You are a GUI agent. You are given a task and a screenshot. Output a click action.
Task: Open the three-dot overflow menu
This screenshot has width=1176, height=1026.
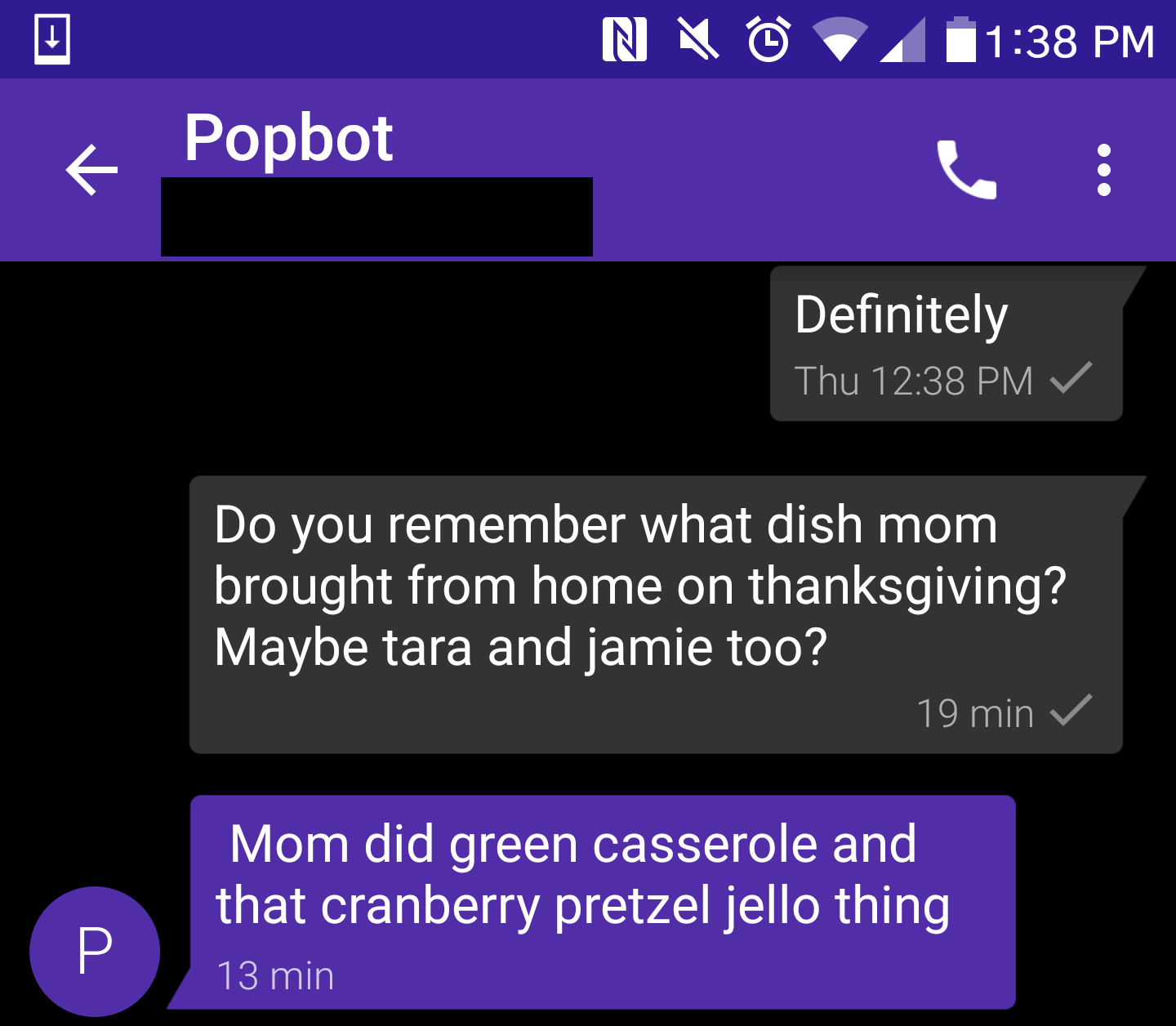coord(1103,170)
